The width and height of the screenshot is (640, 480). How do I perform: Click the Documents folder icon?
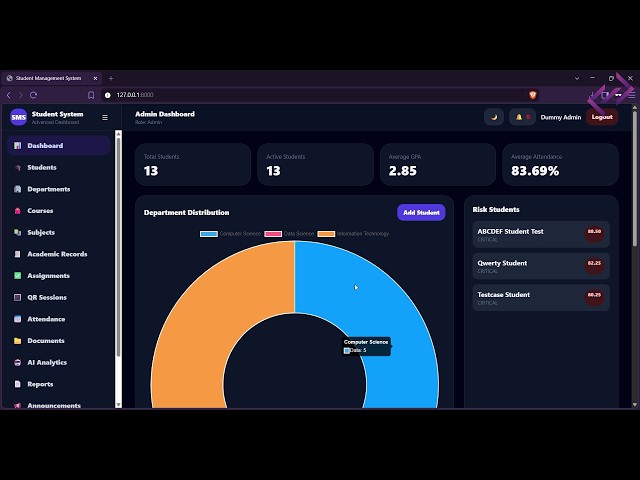(18, 340)
